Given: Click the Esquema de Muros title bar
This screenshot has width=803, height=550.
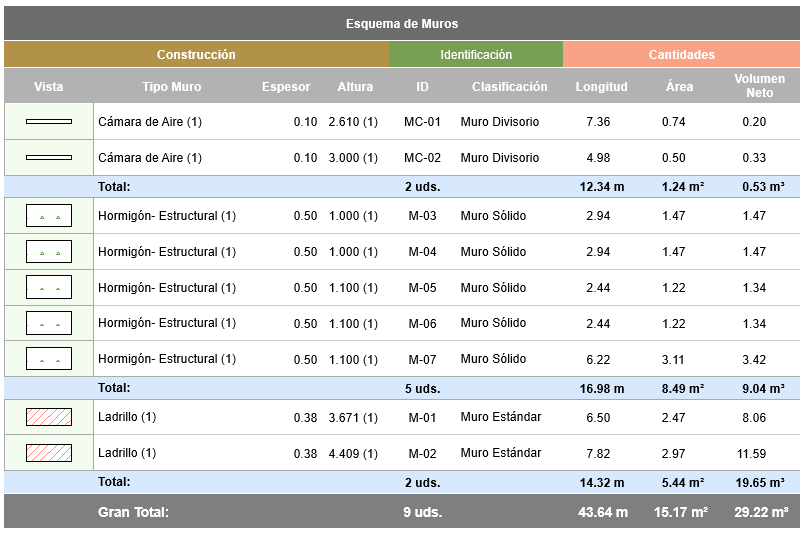Looking at the screenshot, I should tap(402, 24).
